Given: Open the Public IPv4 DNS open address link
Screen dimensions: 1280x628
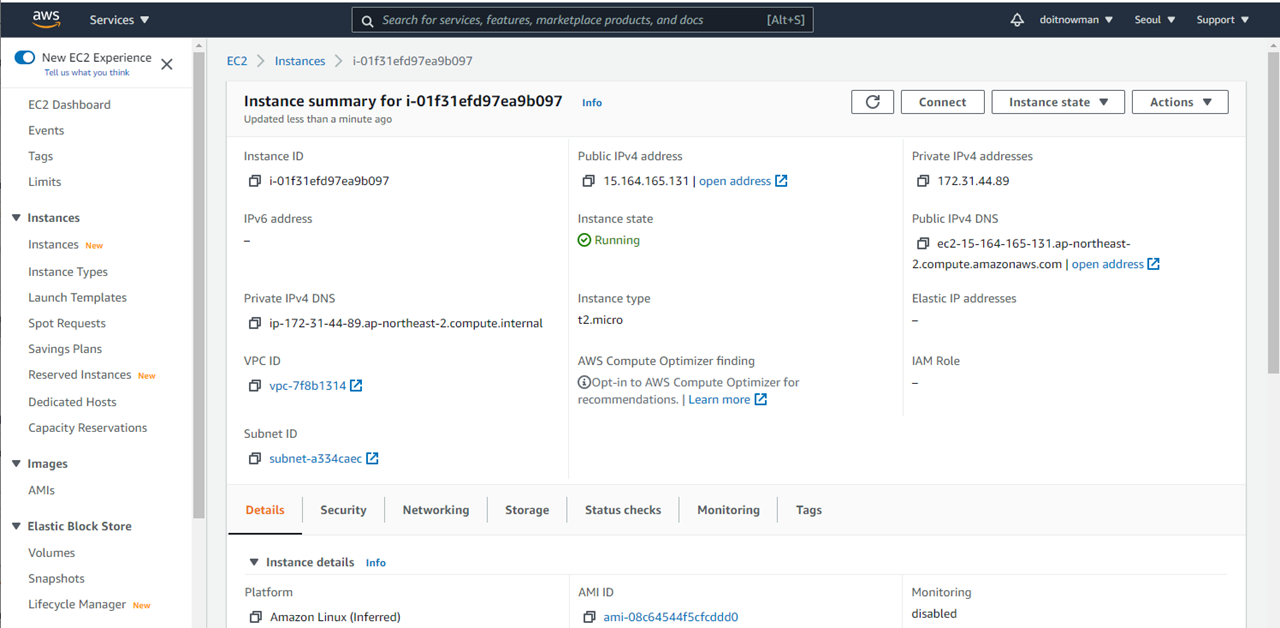Looking at the screenshot, I should tap(1116, 264).
